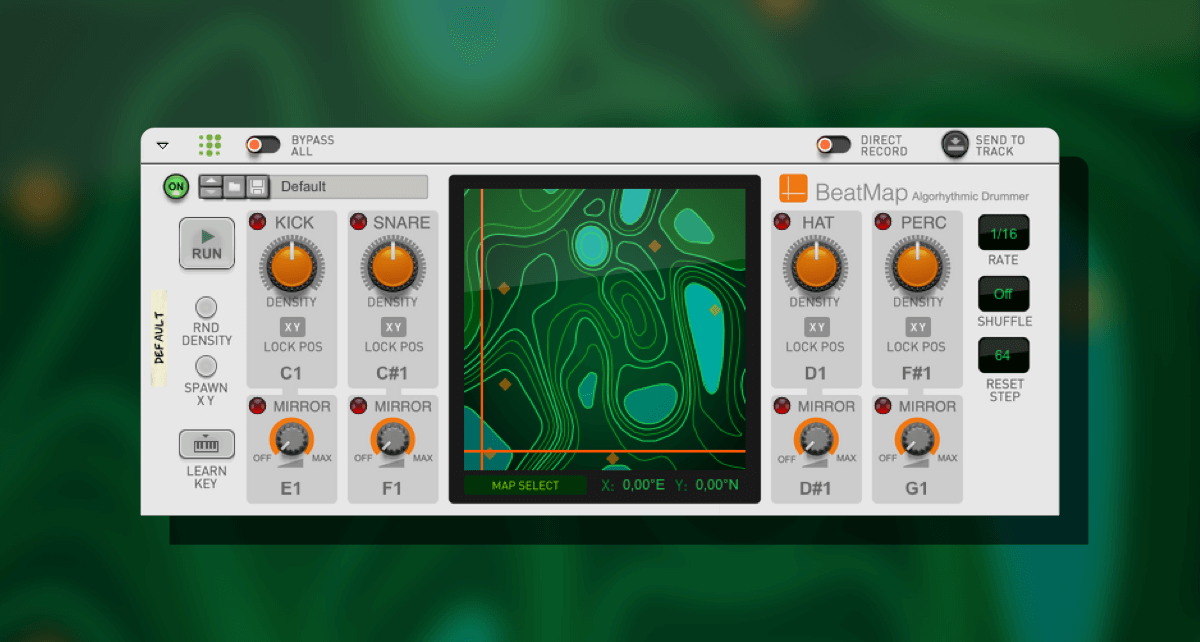The image size is (1200, 642).
Task: Save preset with the floppy disk icon
Action: 257,187
